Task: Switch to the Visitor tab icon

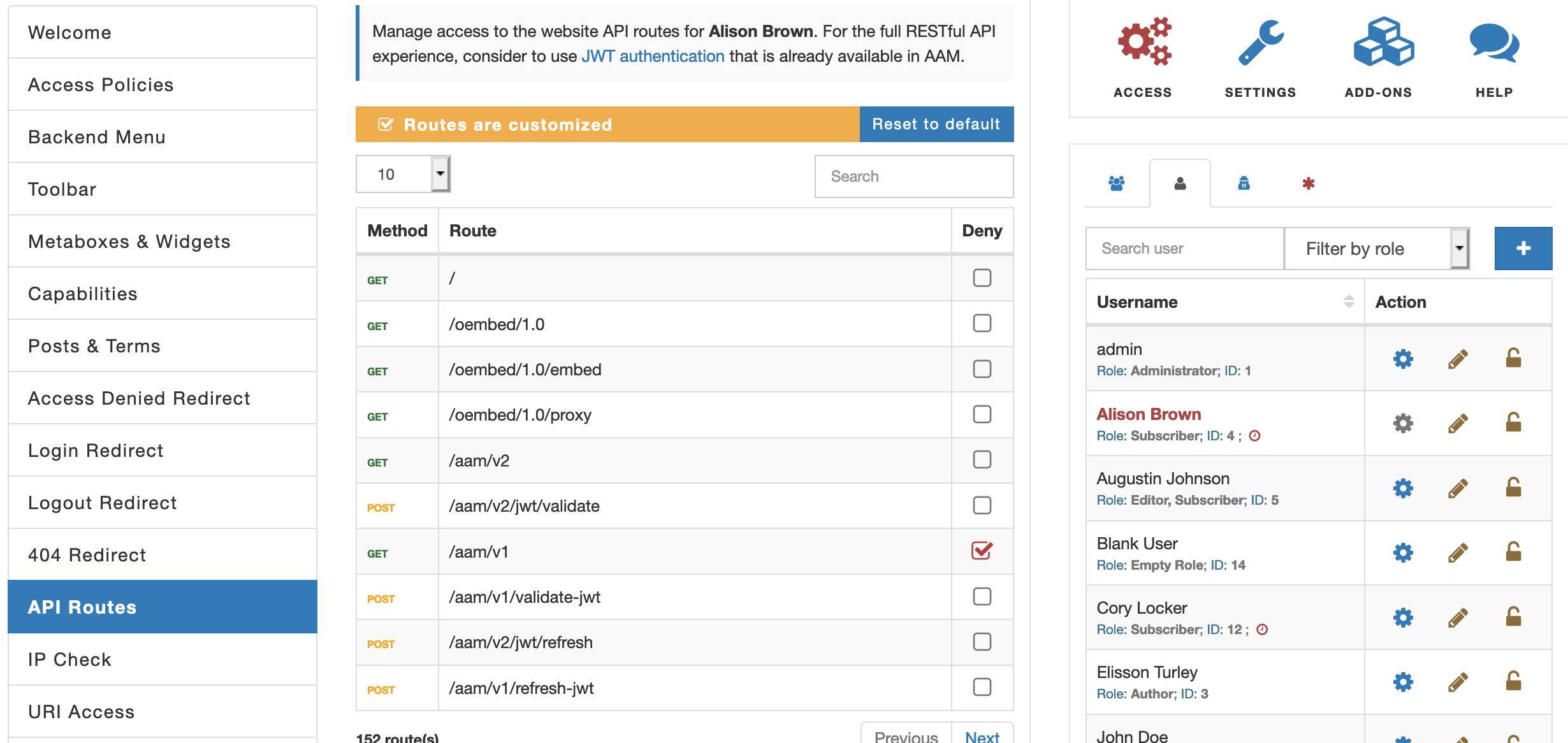Action: pyautogui.click(x=1242, y=184)
